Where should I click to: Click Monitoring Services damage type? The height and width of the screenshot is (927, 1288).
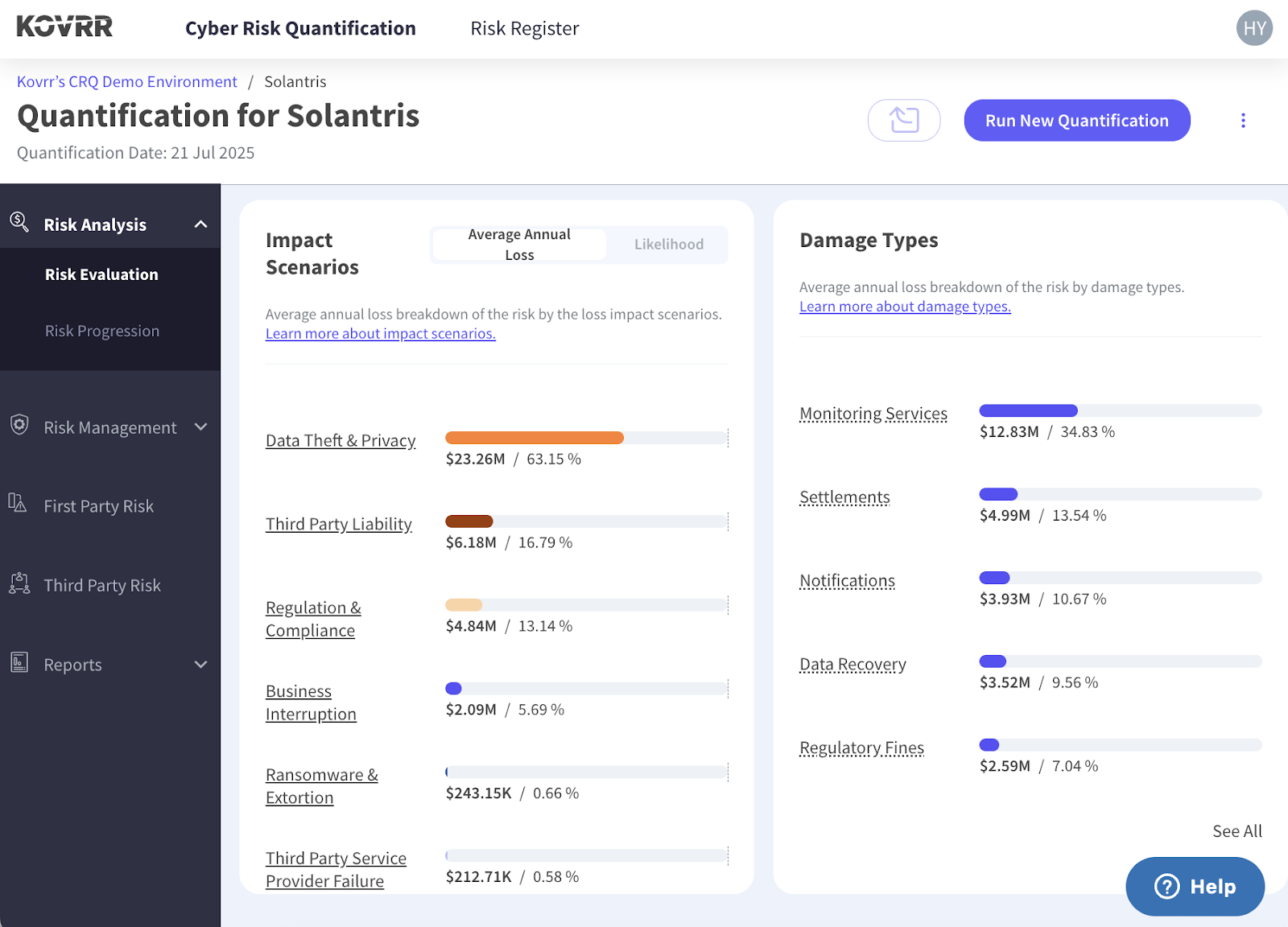[x=873, y=414]
